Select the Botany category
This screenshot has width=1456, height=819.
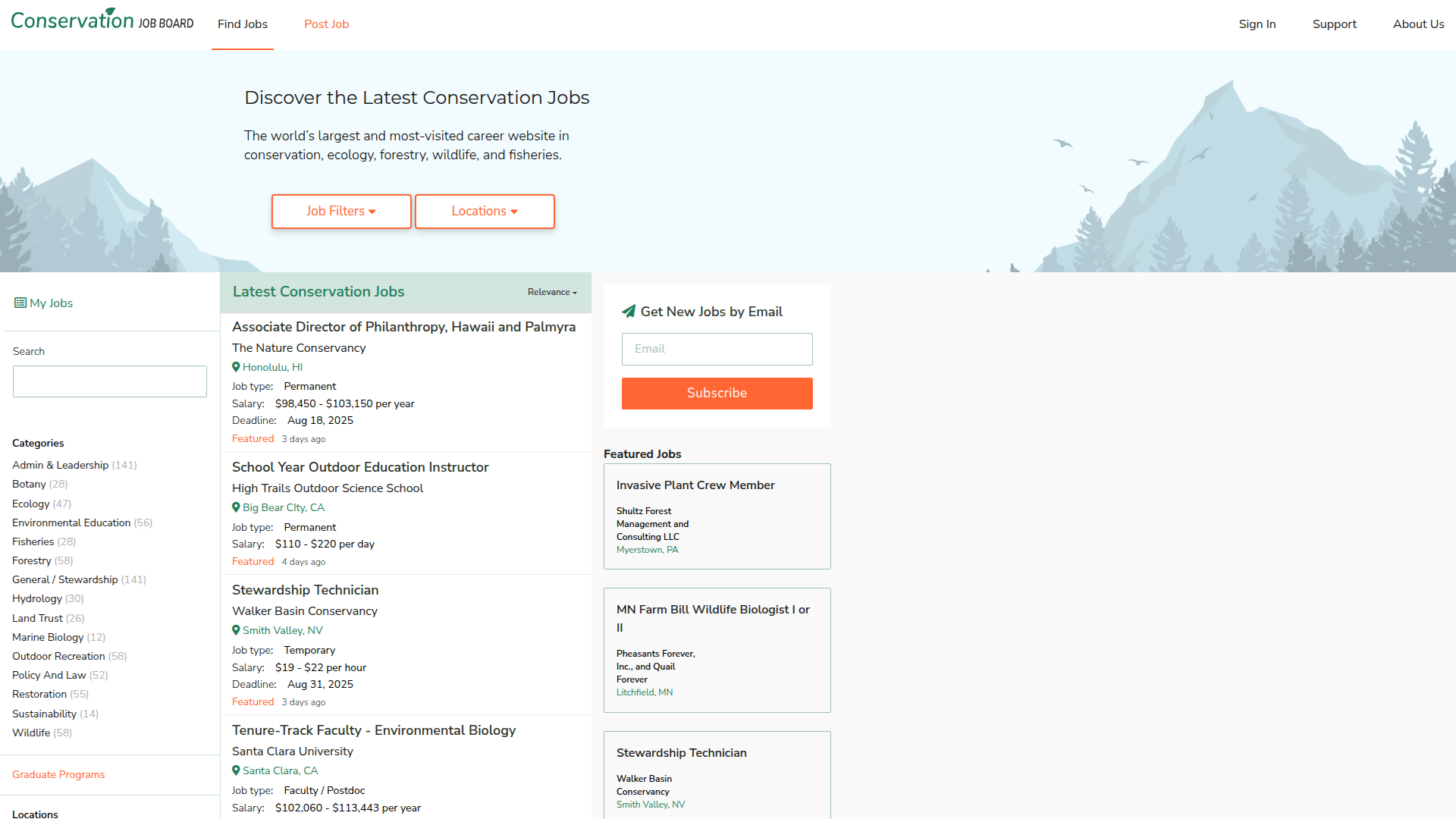(29, 484)
